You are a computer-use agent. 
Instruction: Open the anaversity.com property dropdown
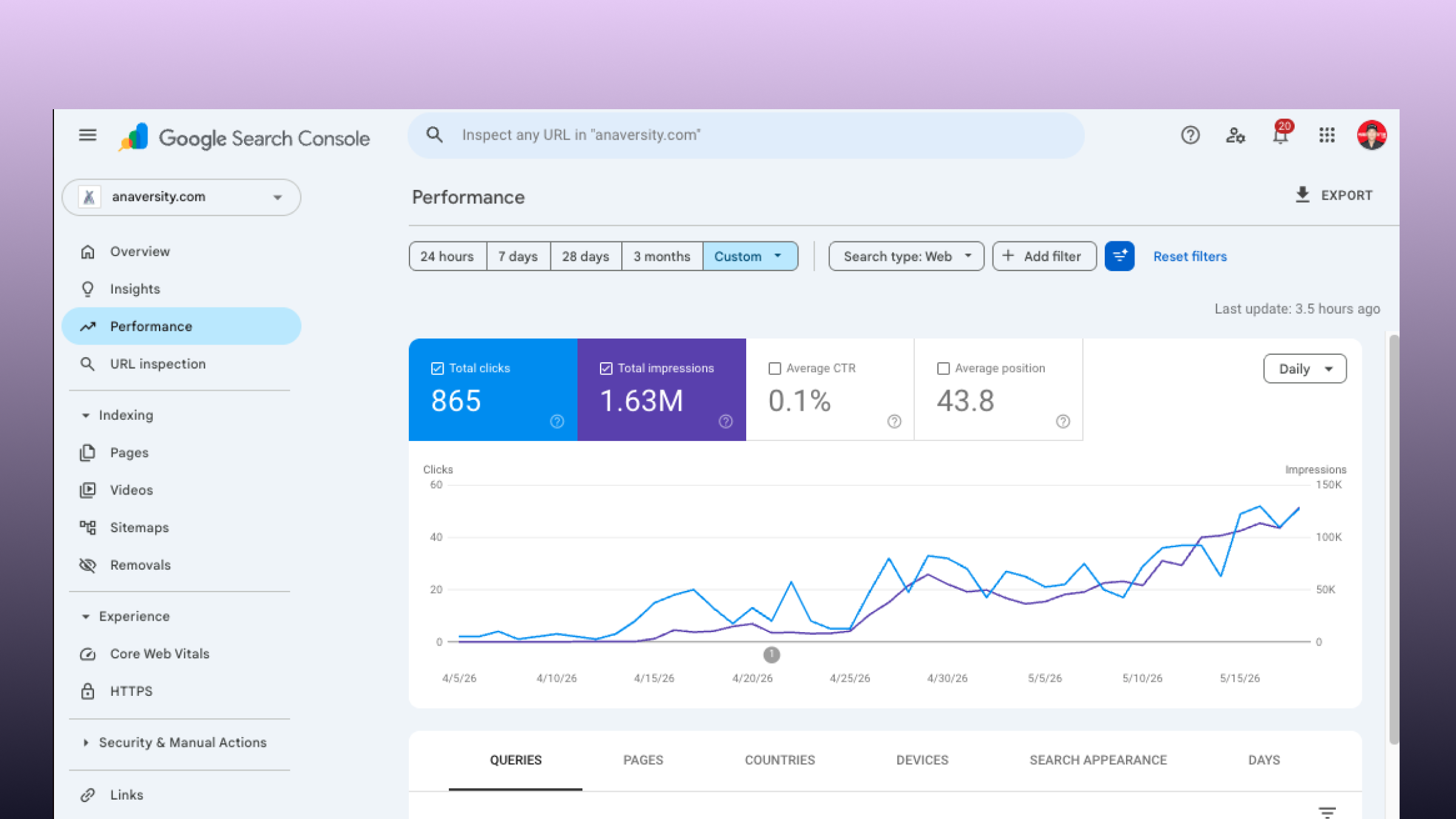181,197
